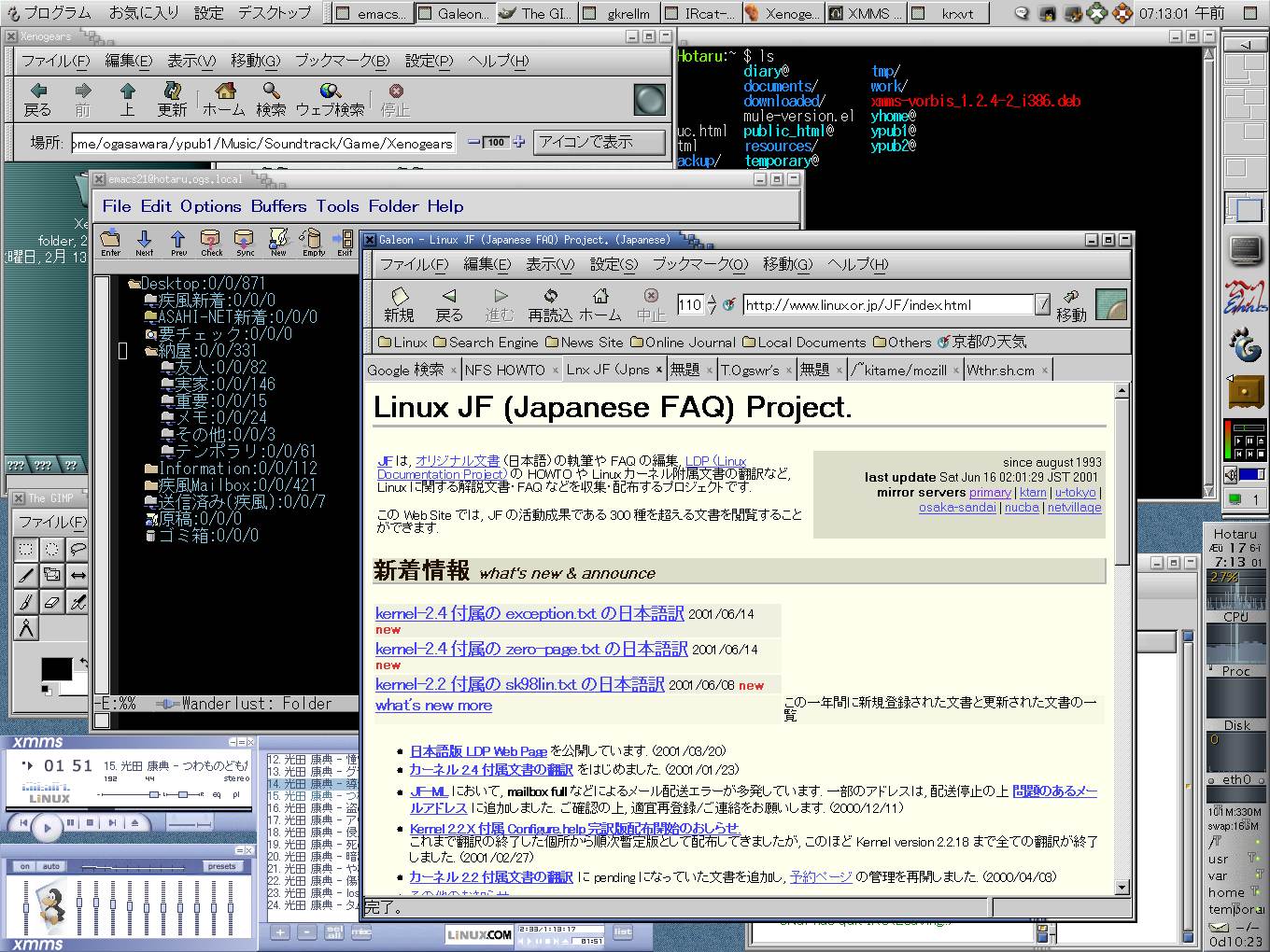
Task: Open Galeon URL history dropdown
Action: pyautogui.click(x=1043, y=304)
